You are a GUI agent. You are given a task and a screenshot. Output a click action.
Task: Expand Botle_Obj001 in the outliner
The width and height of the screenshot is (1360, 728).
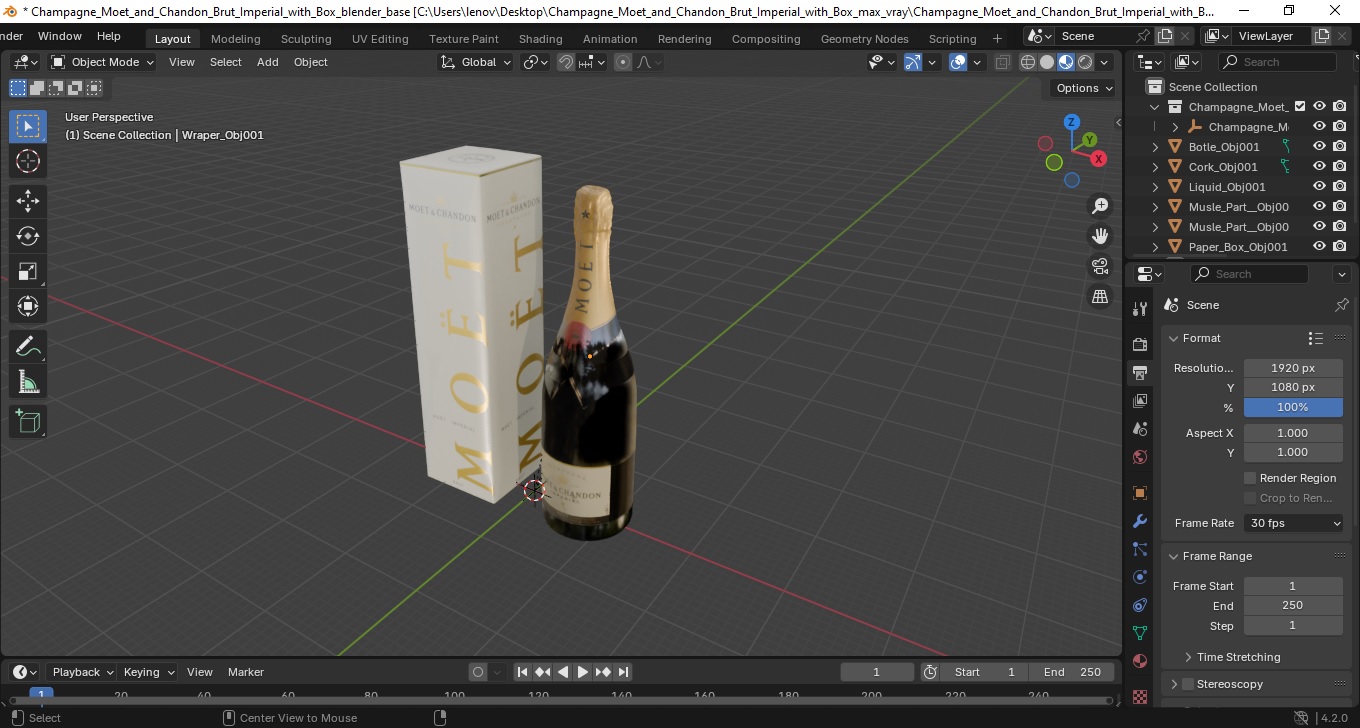1156,147
